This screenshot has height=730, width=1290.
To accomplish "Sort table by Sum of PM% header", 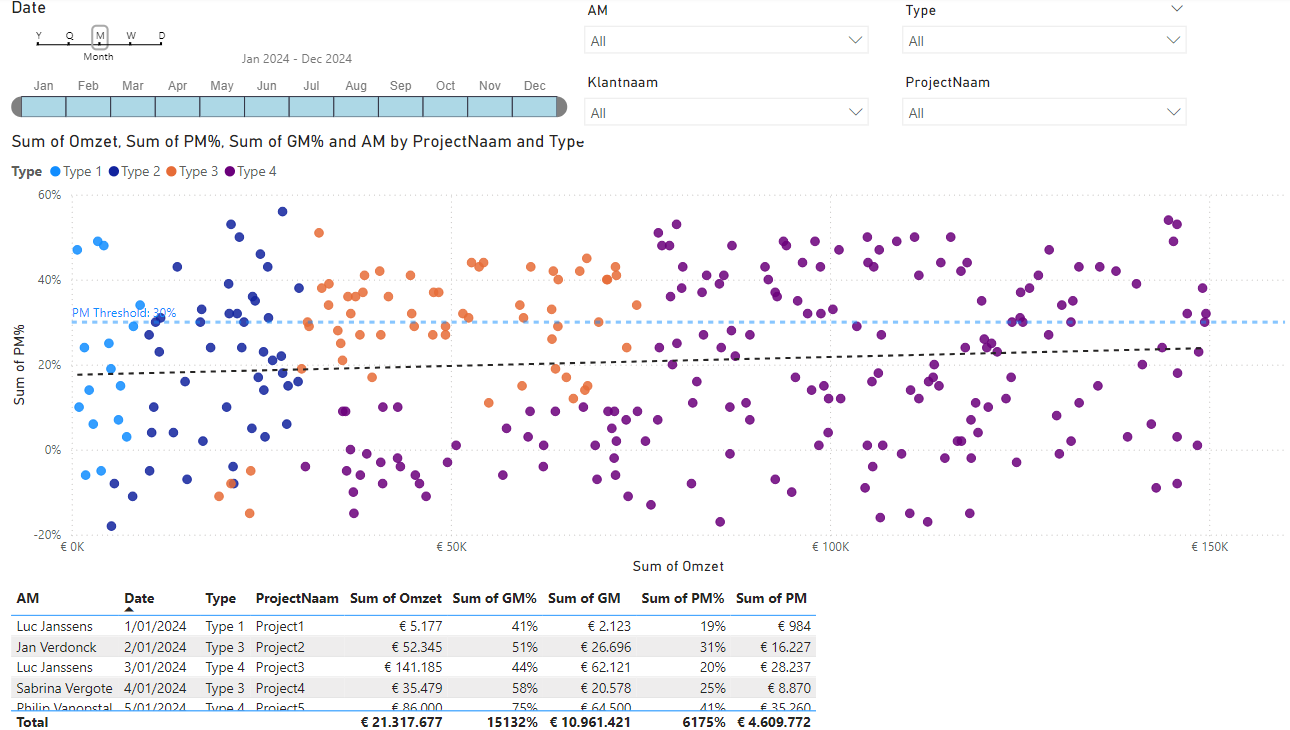I will (x=682, y=598).
